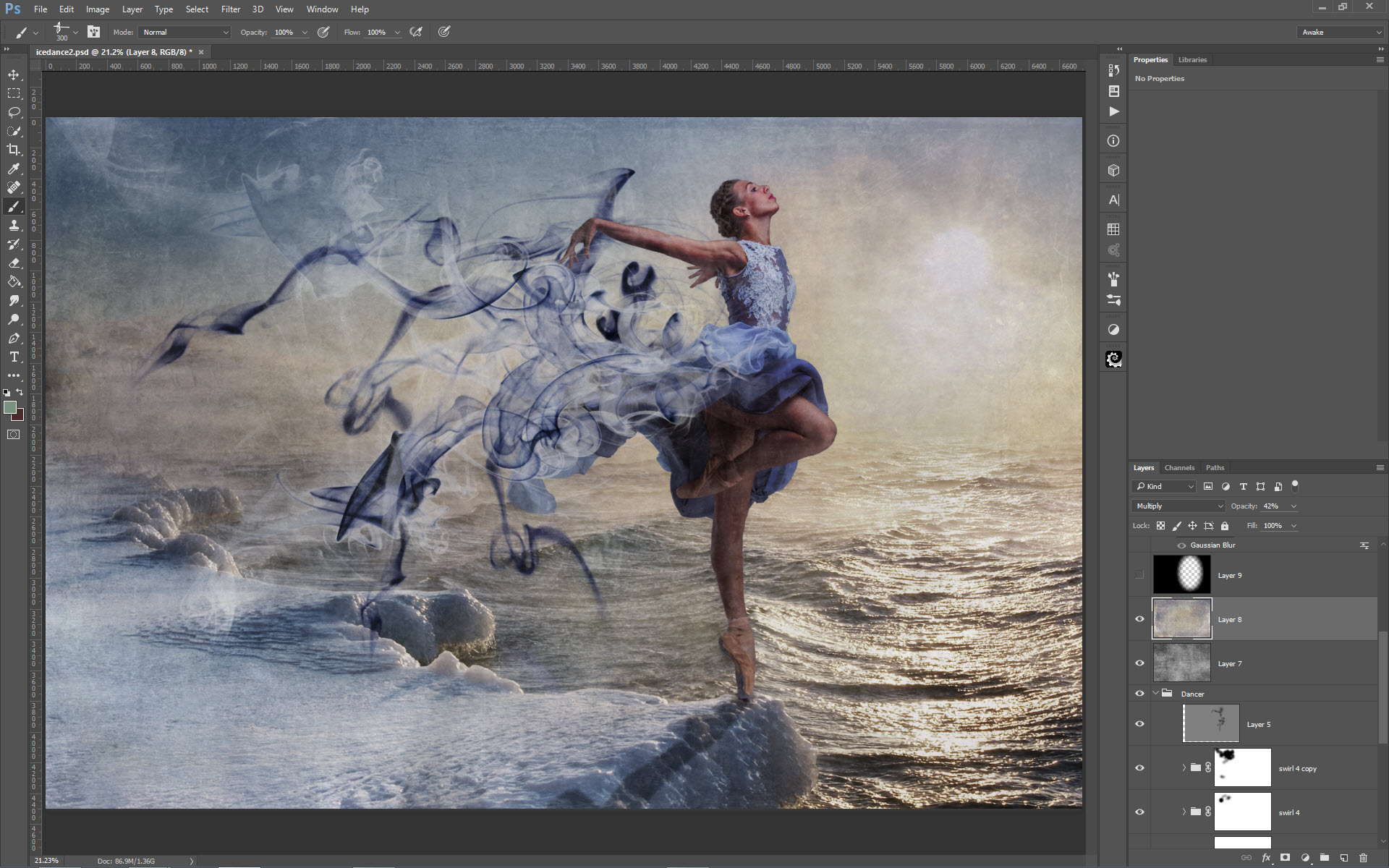
Task: Click the foreground color swatch
Action: [10, 408]
